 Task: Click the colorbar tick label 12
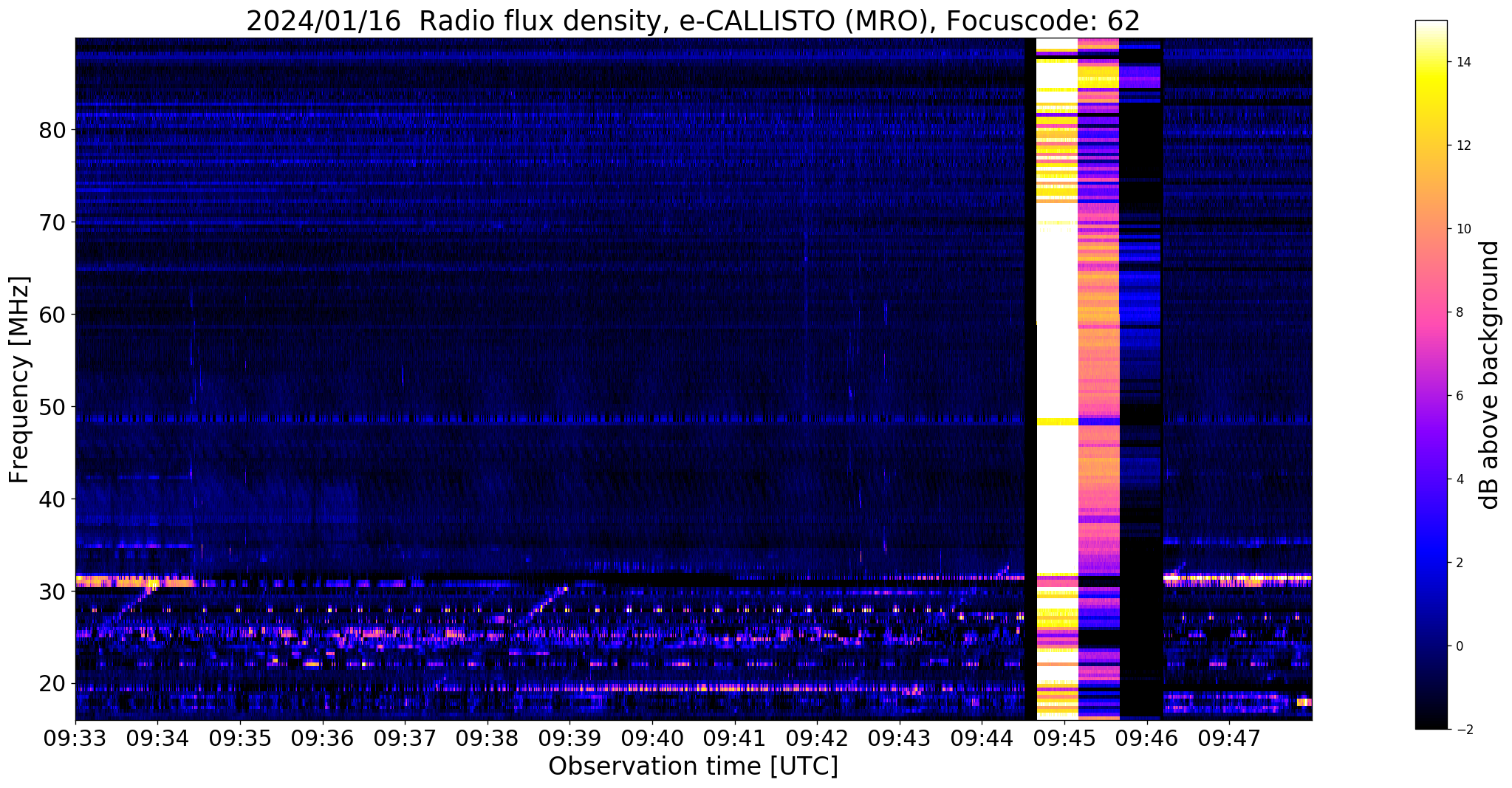point(1463,145)
